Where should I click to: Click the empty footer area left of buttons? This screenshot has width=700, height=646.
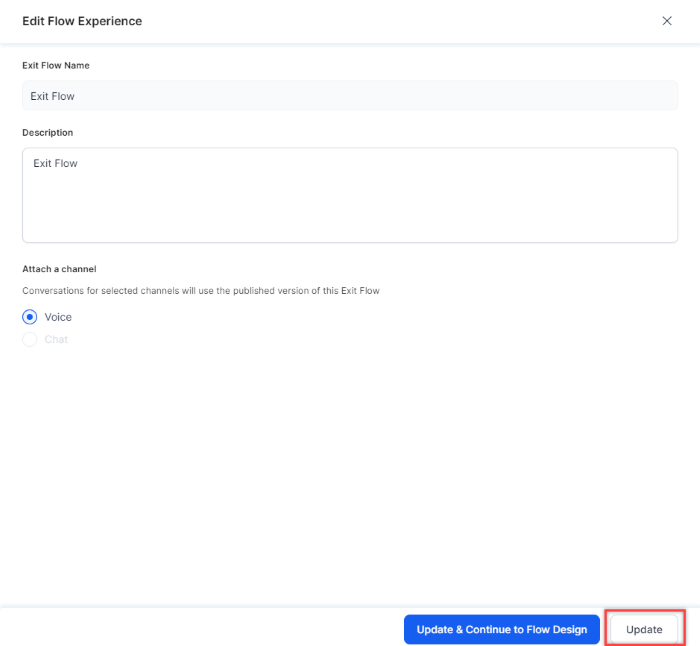pos(200,629)
